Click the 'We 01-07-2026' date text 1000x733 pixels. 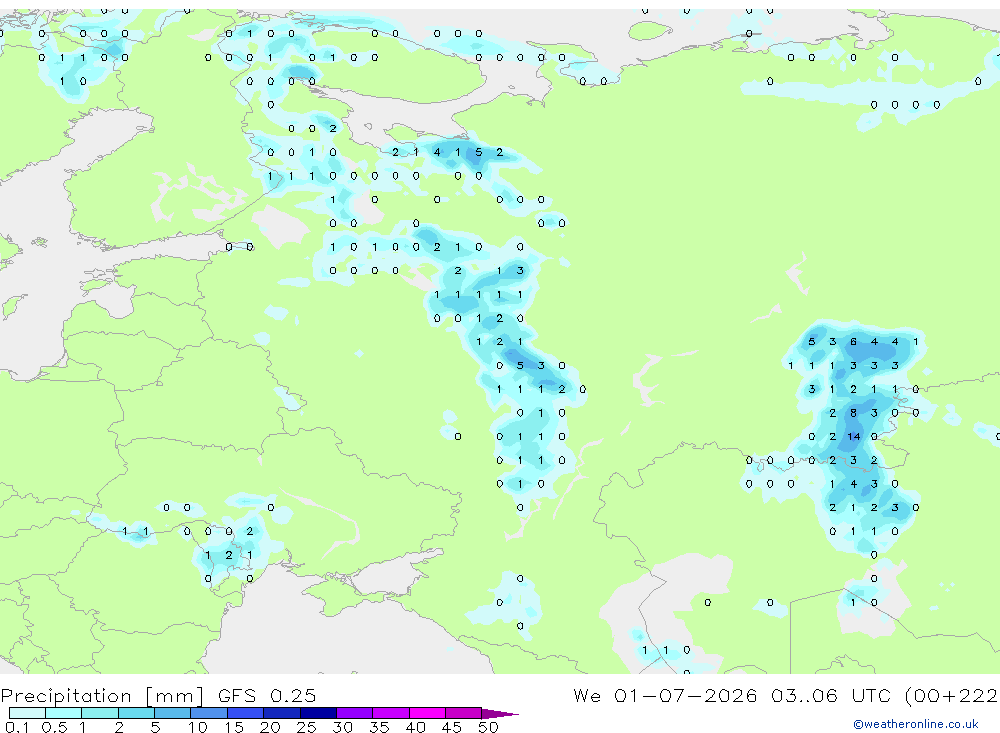click(x=665, y=695)
